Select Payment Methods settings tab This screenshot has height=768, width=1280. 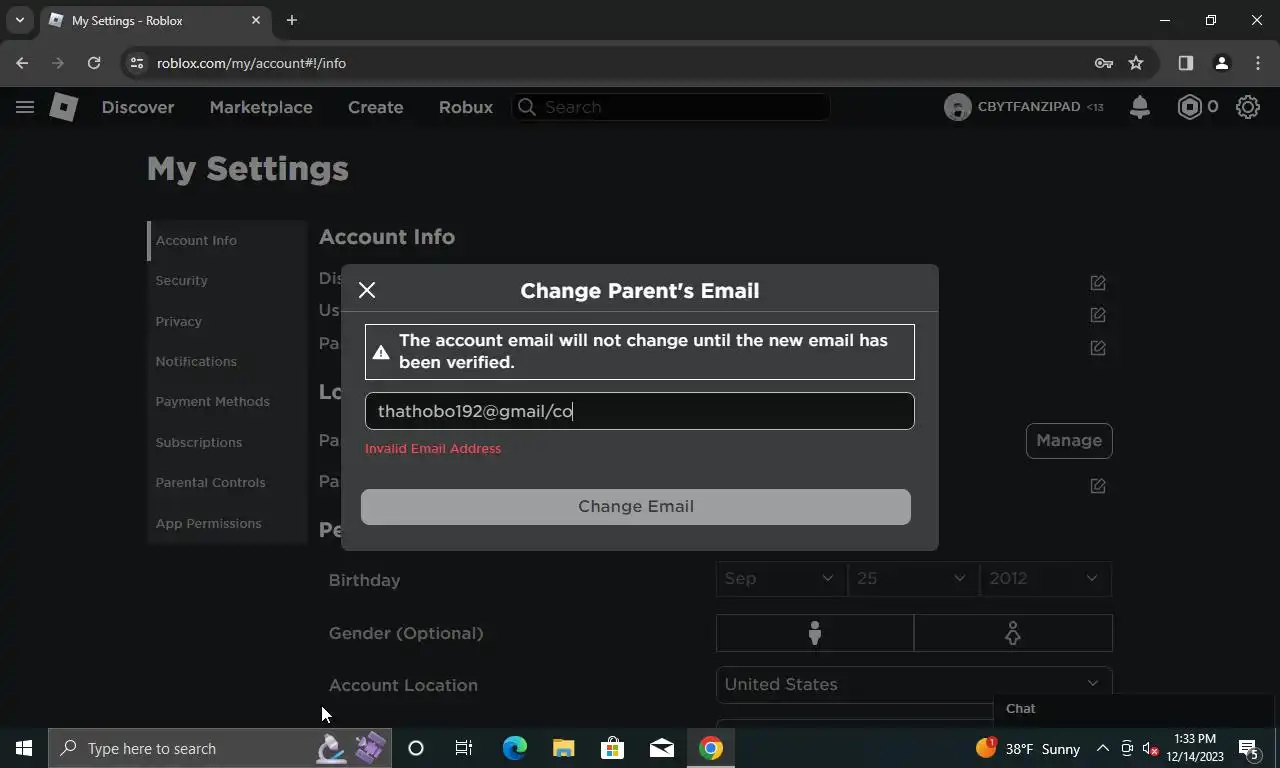coord(227,401)
